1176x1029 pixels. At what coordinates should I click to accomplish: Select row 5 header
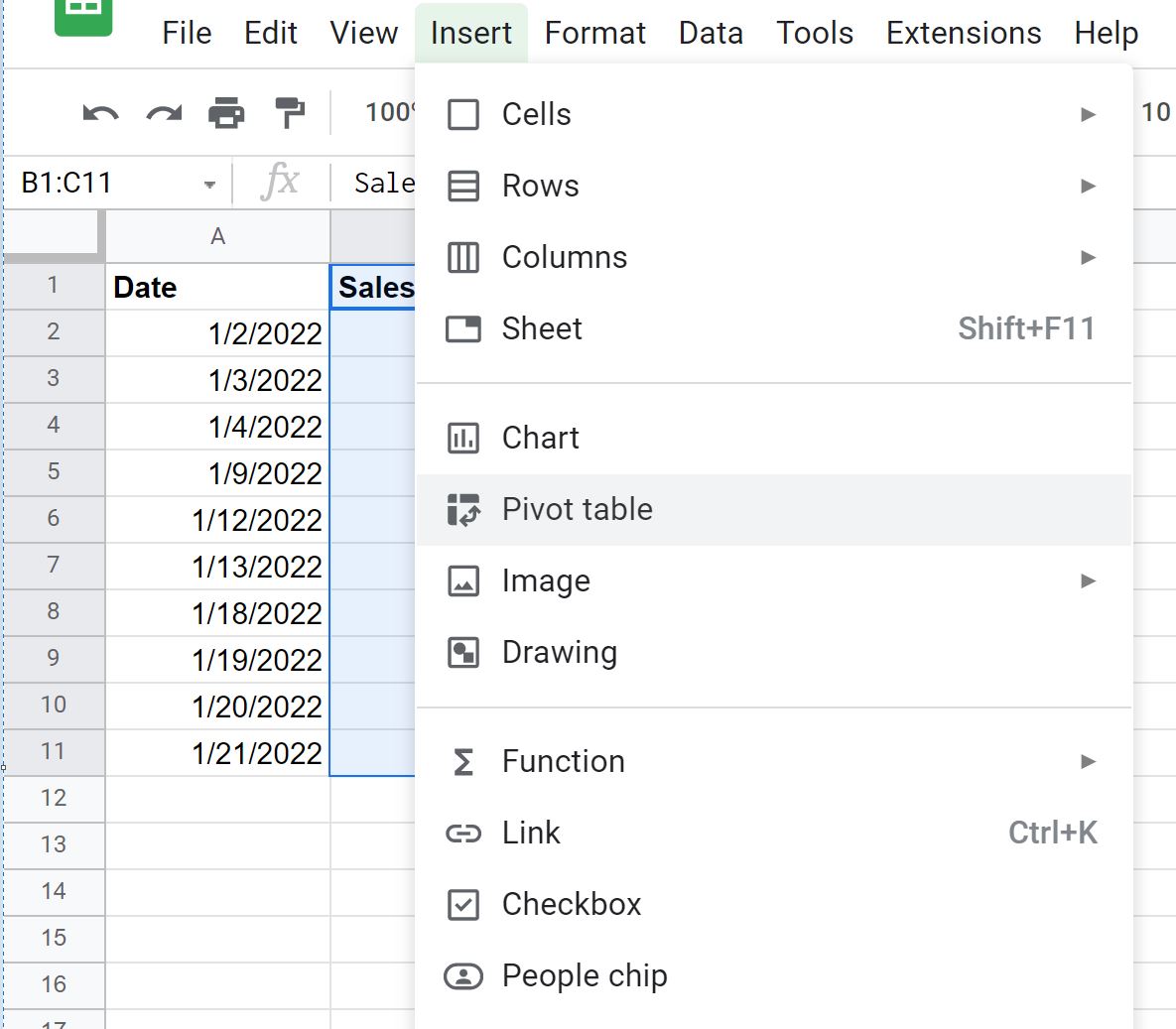pos(54,471)
